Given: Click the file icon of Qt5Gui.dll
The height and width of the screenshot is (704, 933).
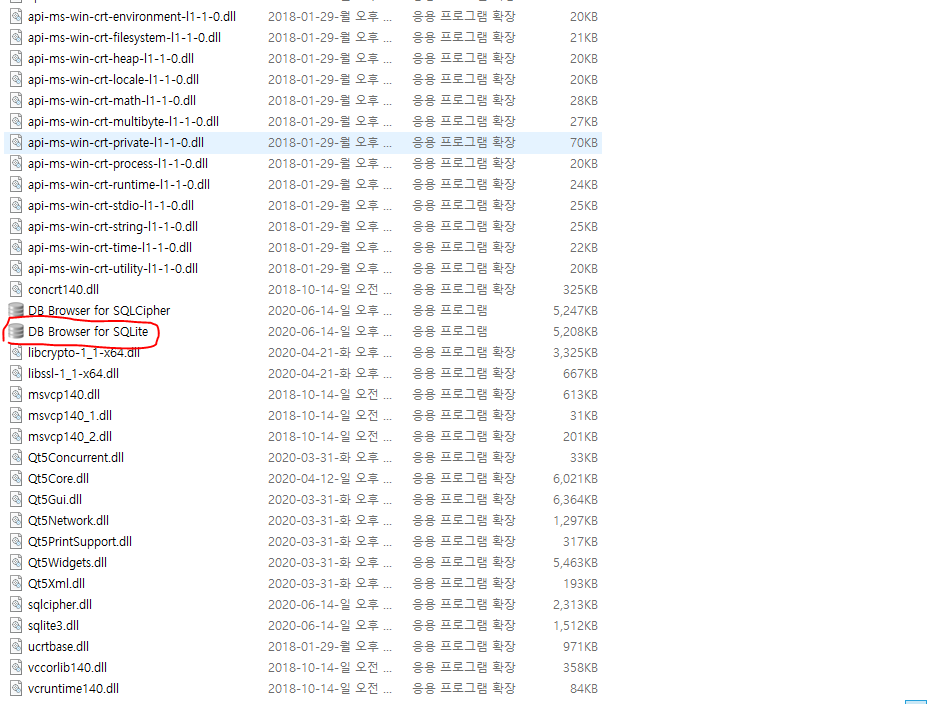Looking at the screenshot, I should [17, 500].
